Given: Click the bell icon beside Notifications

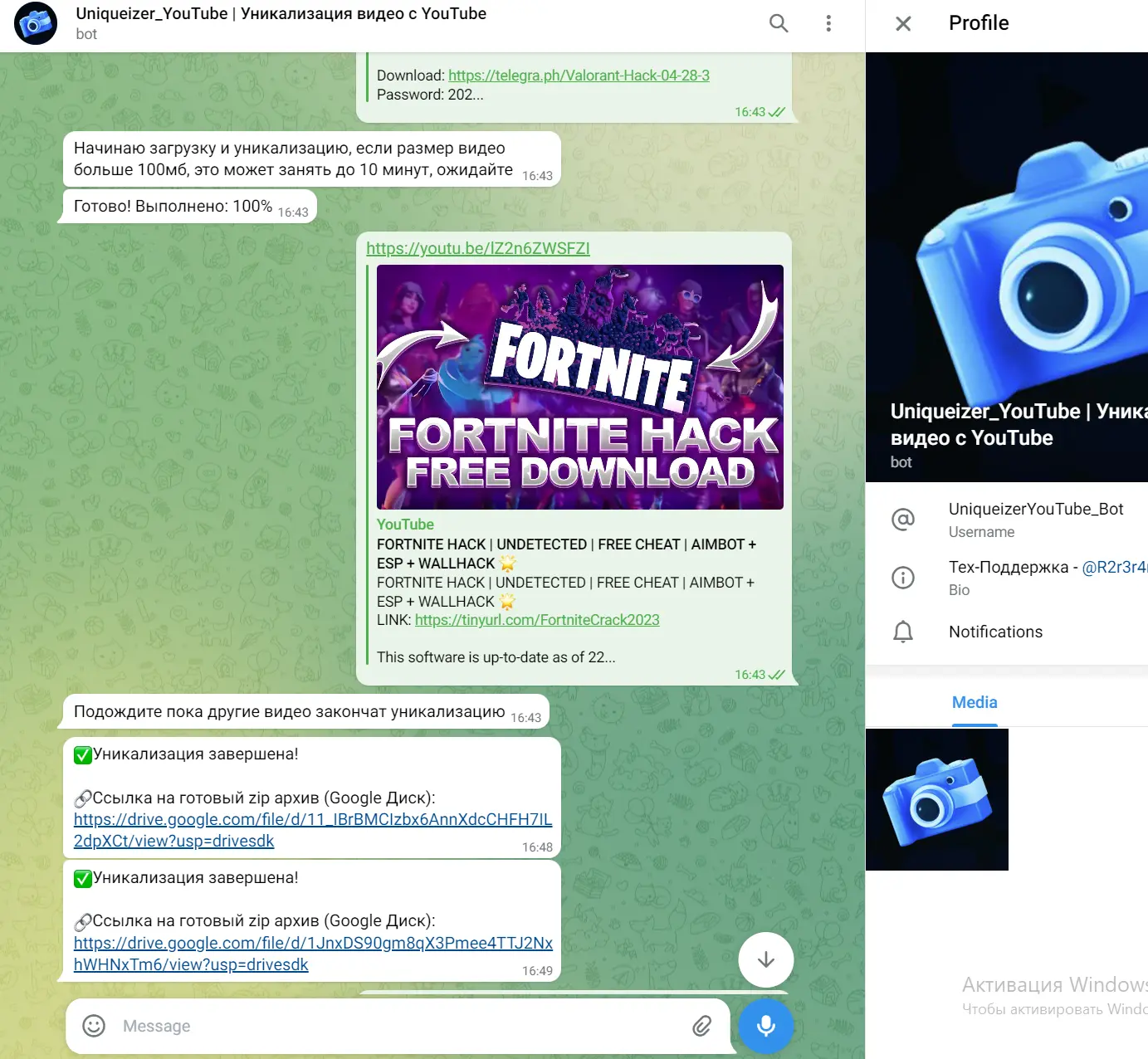Looking at the screenshot, I should (x=903, y=632).
